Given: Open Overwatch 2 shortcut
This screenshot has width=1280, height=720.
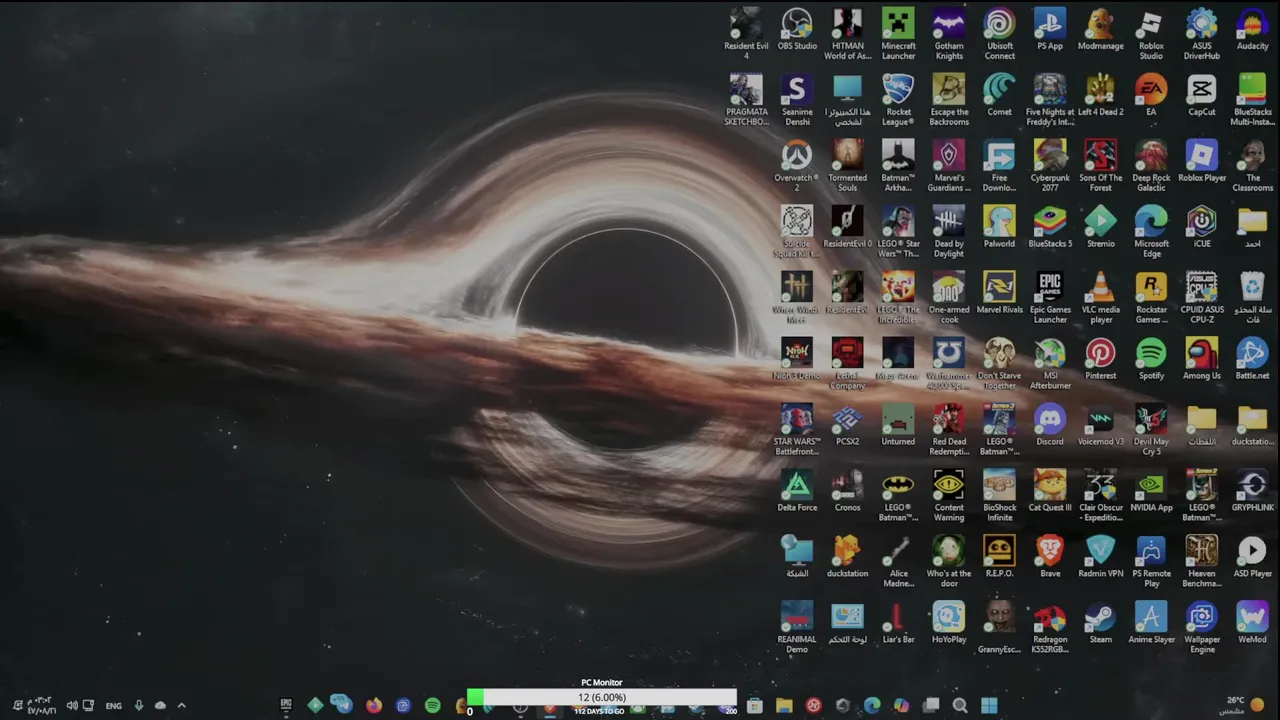Looking at the screenshot, I should pyautogui.click(x=797, y=165).
